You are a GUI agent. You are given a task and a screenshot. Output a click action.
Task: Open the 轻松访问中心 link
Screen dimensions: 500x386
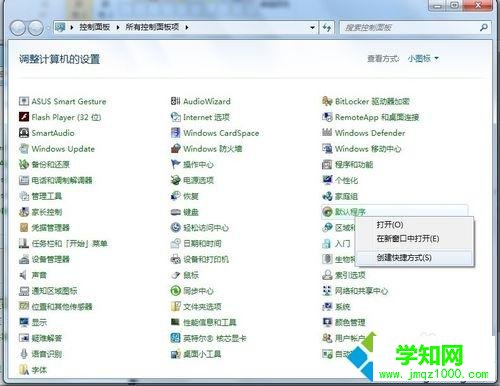coord(206,228)
